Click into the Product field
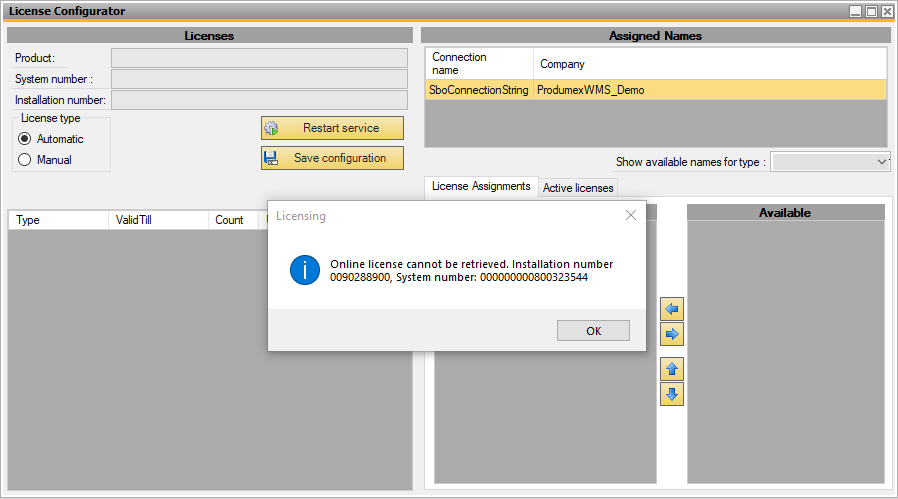The image size is (898, 499). [x=259, y=58]
